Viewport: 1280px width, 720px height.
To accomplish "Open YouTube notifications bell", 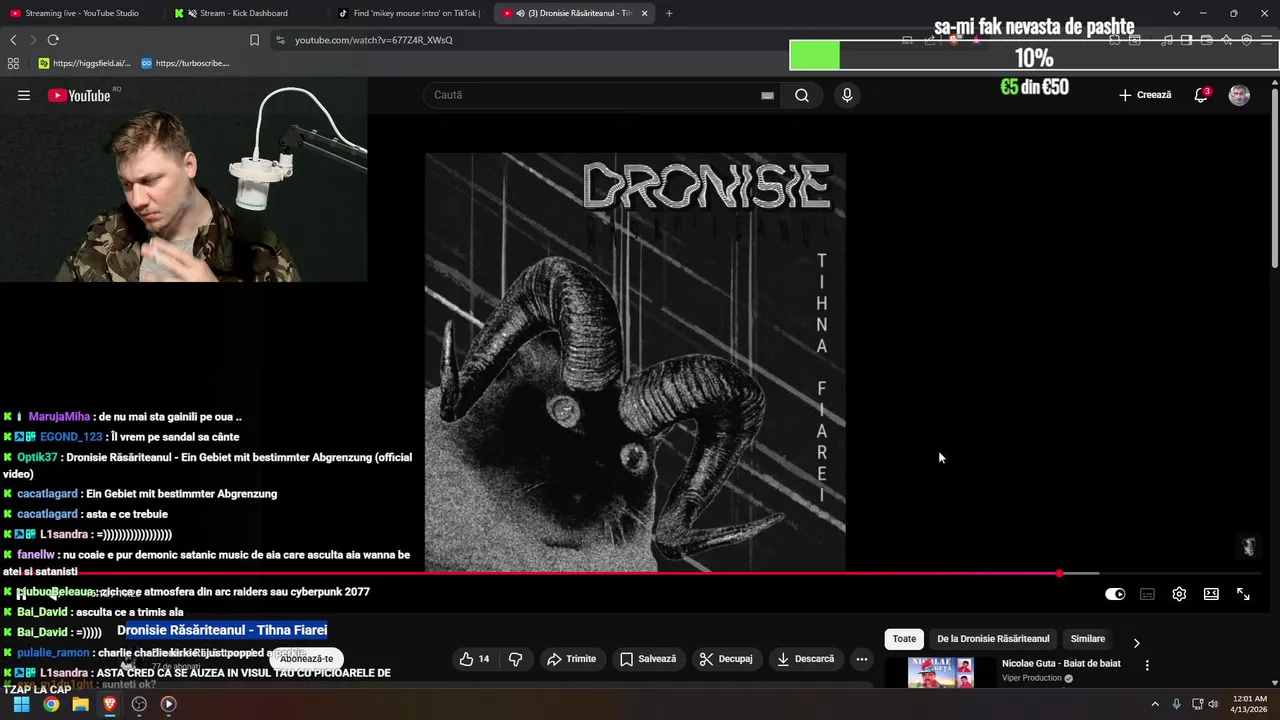I will pyautogui.click(x=1201, y=95).
